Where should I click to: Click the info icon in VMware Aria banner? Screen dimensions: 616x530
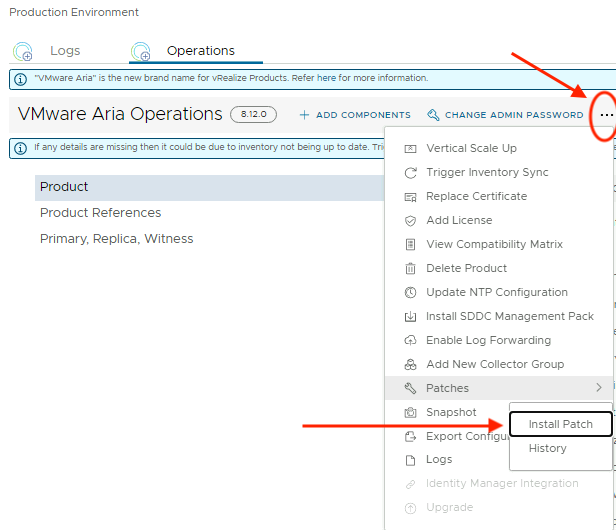pyautogui.click(x=20, y=79)
